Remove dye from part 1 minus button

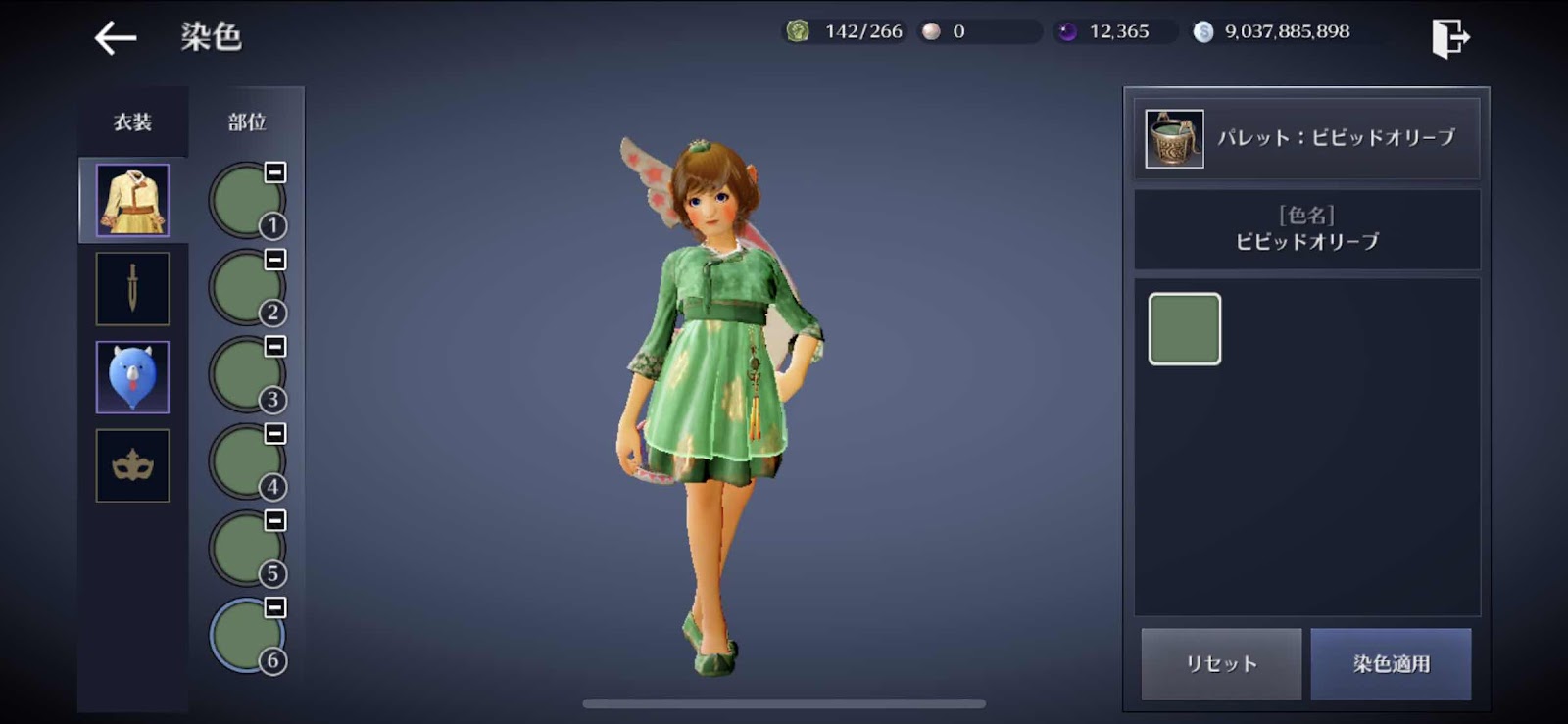coord(275,172)
